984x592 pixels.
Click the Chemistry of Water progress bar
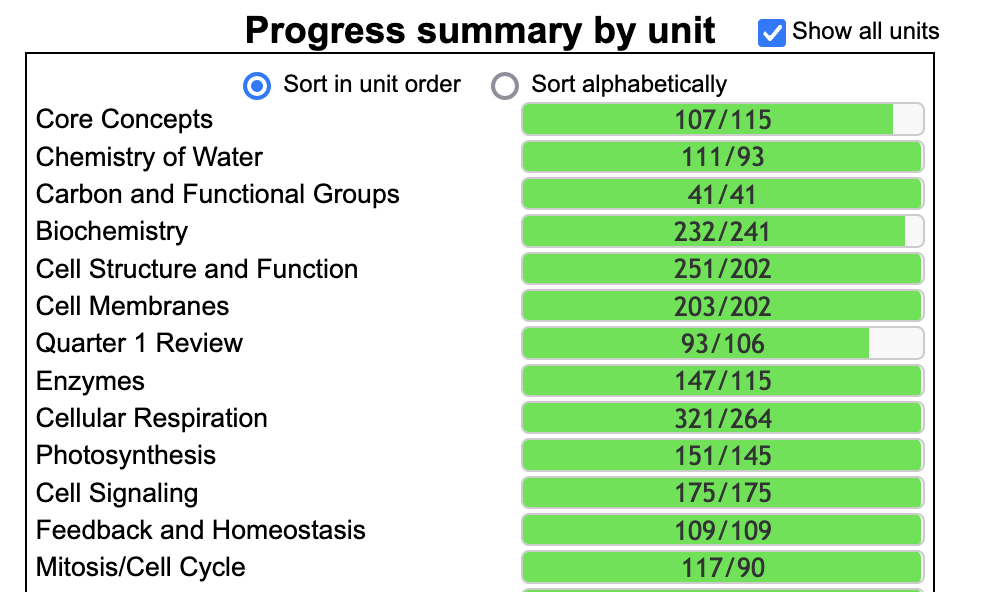pos(722,156)
